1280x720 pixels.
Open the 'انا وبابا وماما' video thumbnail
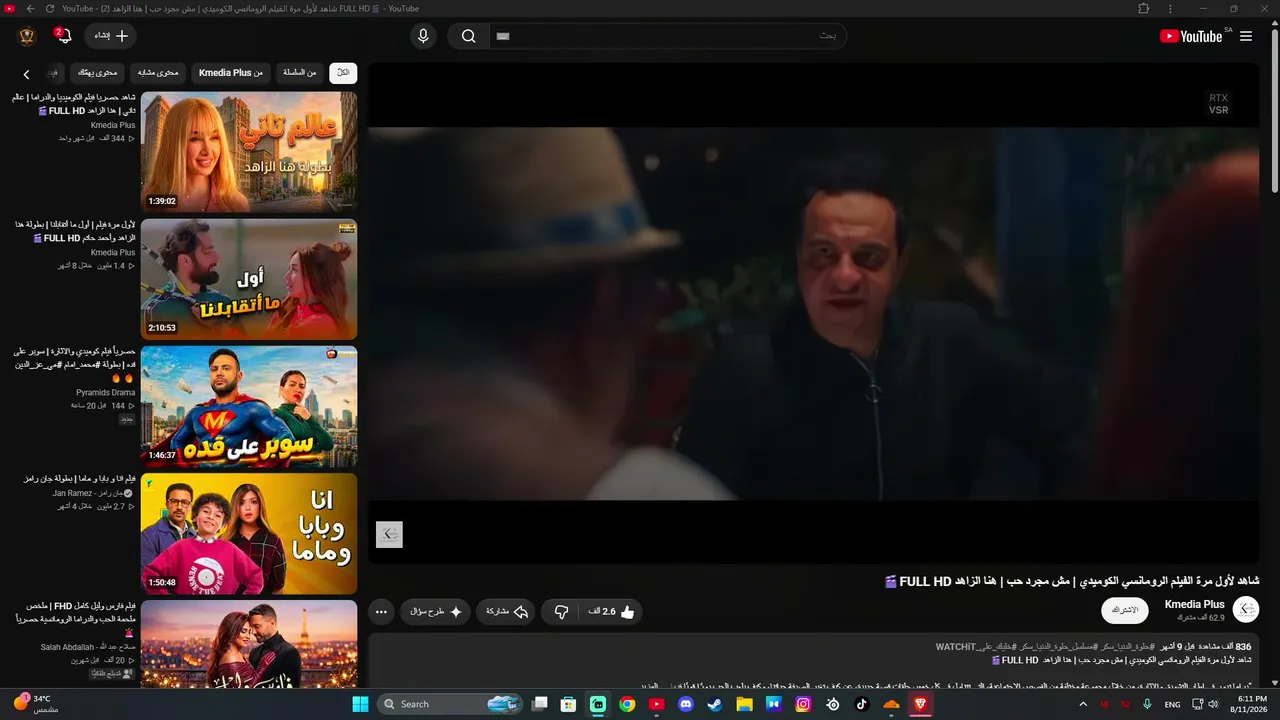click(249, 533)
